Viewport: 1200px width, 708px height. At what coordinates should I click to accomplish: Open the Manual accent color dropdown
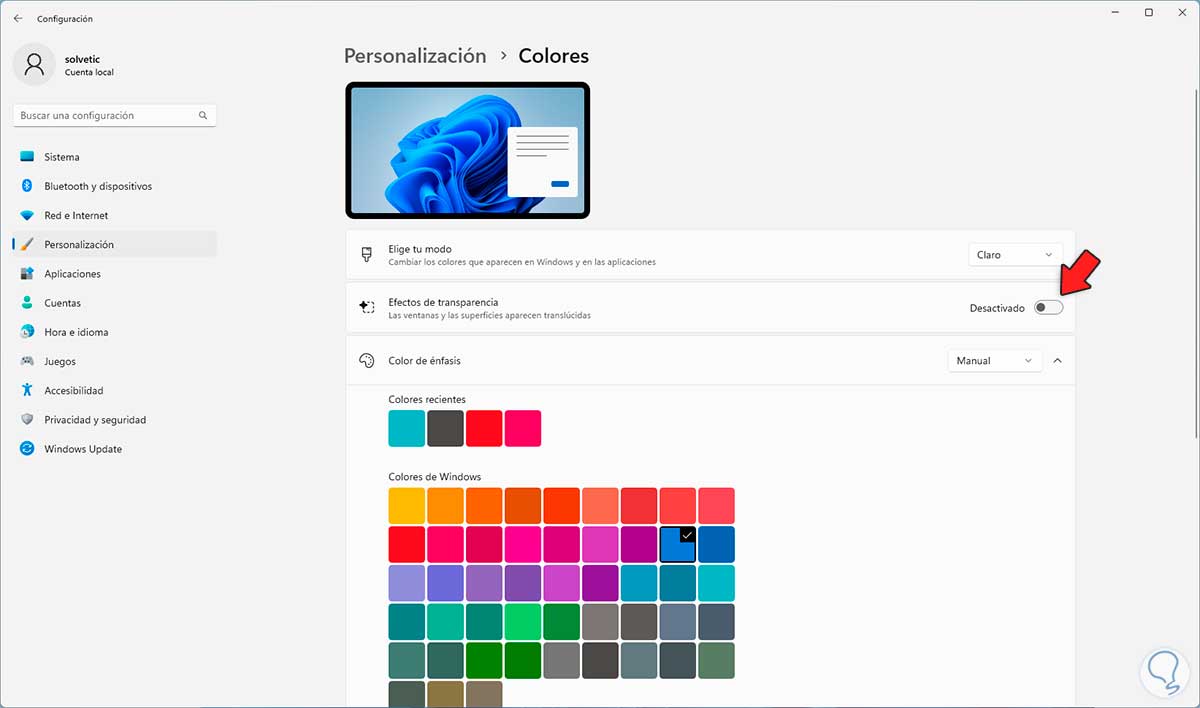[x=995, y=361]
